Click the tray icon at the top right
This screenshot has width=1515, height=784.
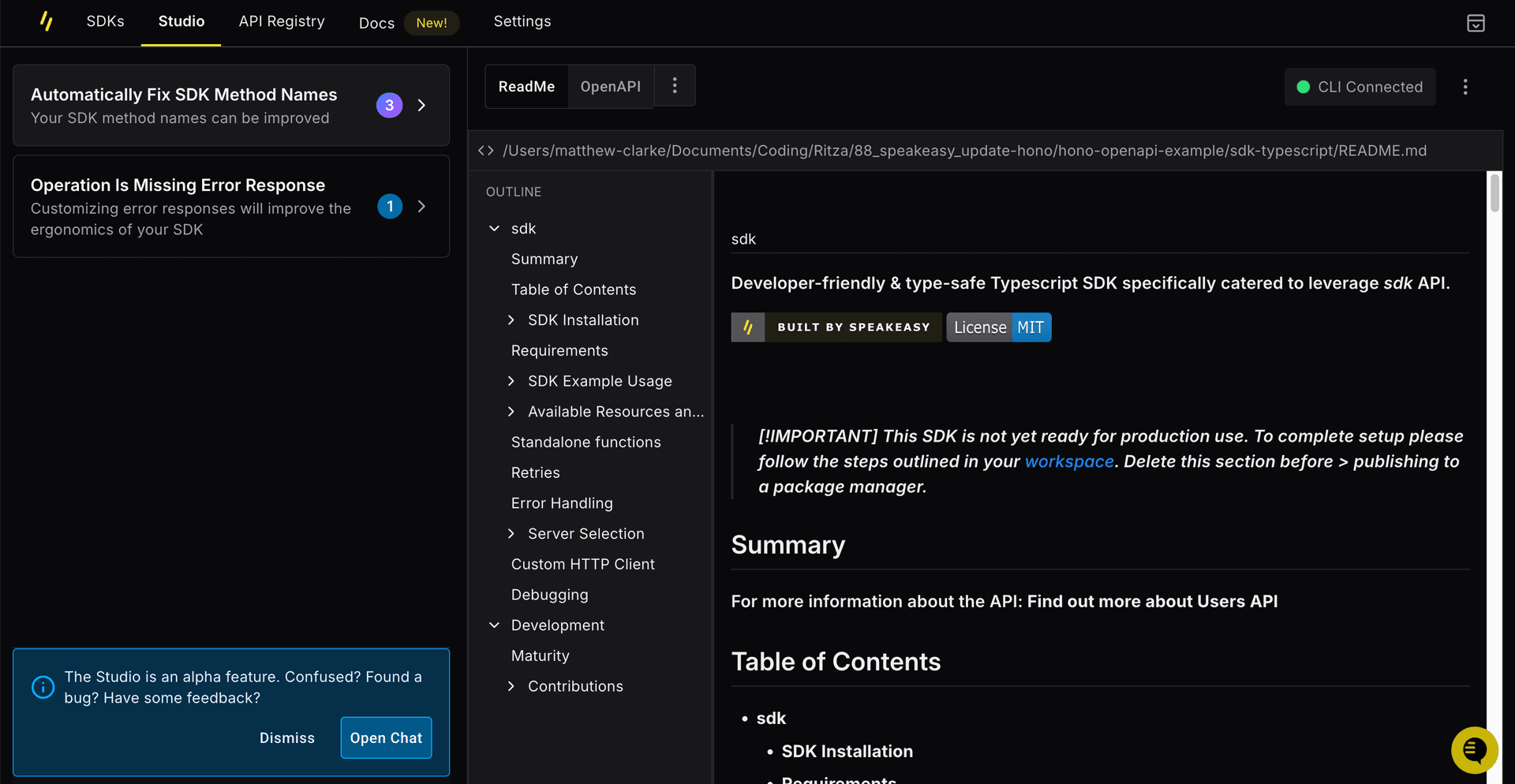1476,23
